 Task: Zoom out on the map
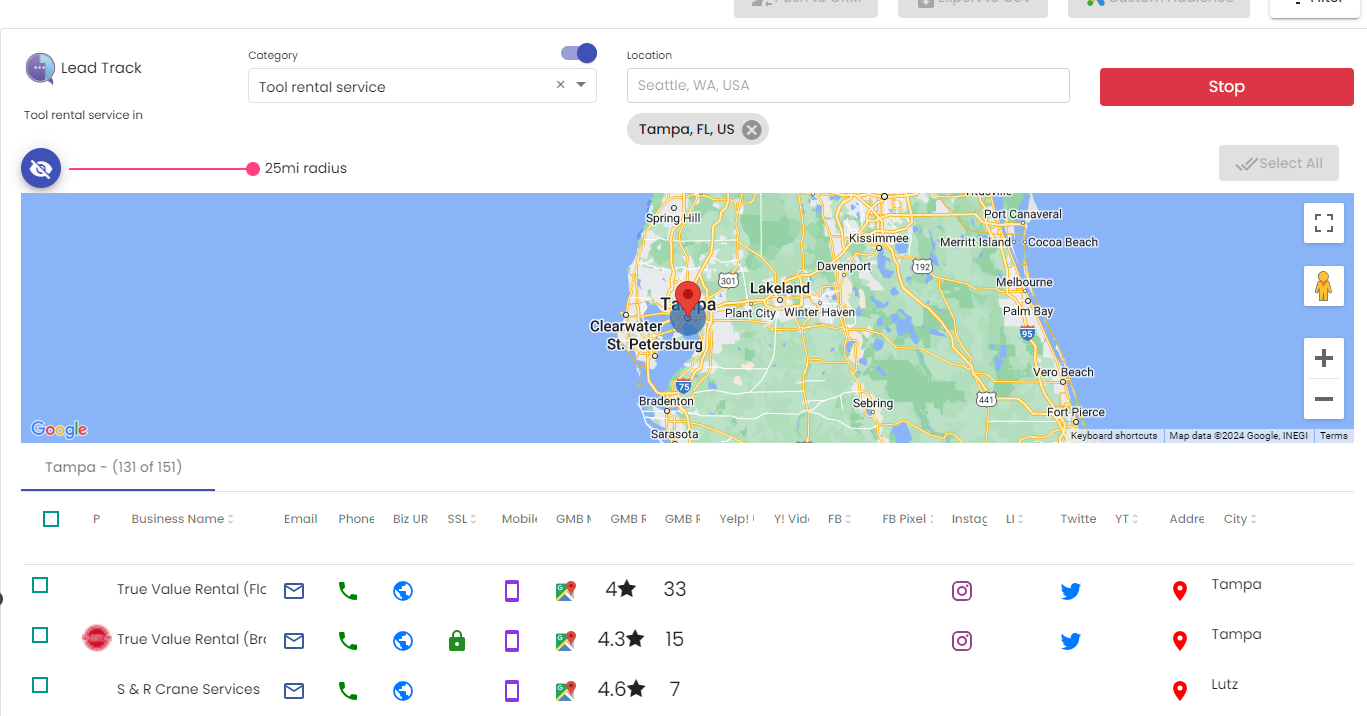1324,399
